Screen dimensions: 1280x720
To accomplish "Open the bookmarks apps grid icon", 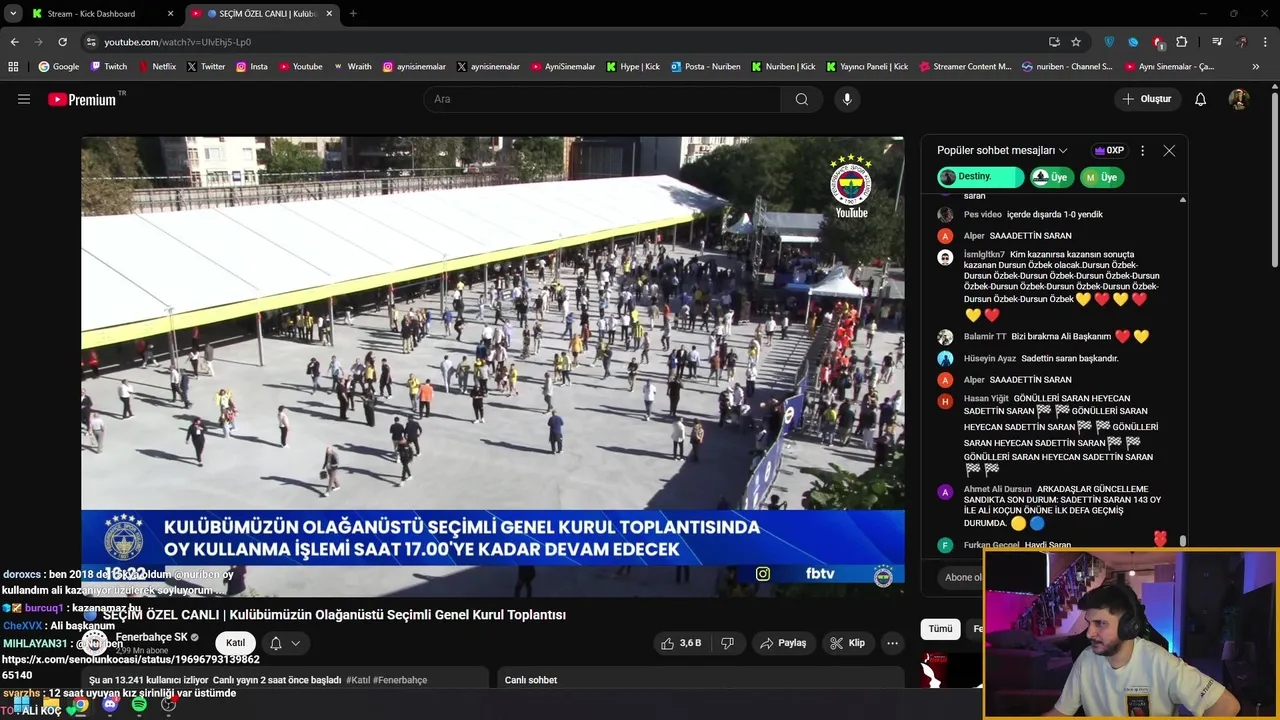I will pyautogui.click(x=13, y=67).
